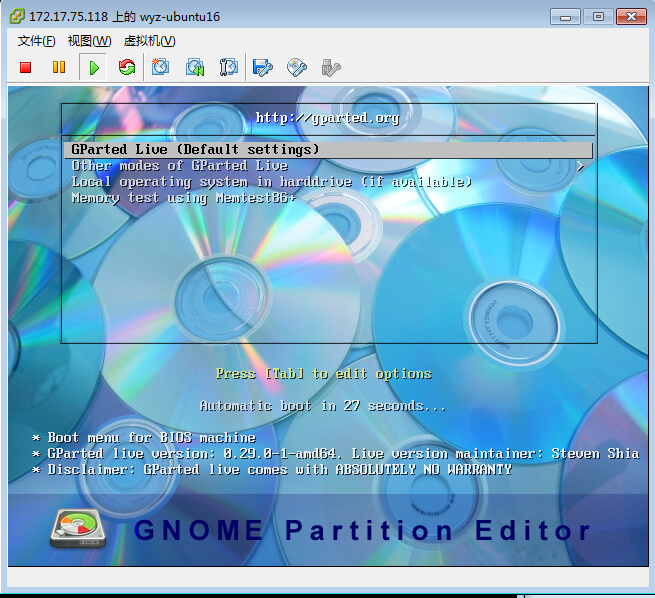The height and width of the screenshot is (598, 655).
Task: Click the vSphere icon in the title bar
Action: (x=17, y=17)
